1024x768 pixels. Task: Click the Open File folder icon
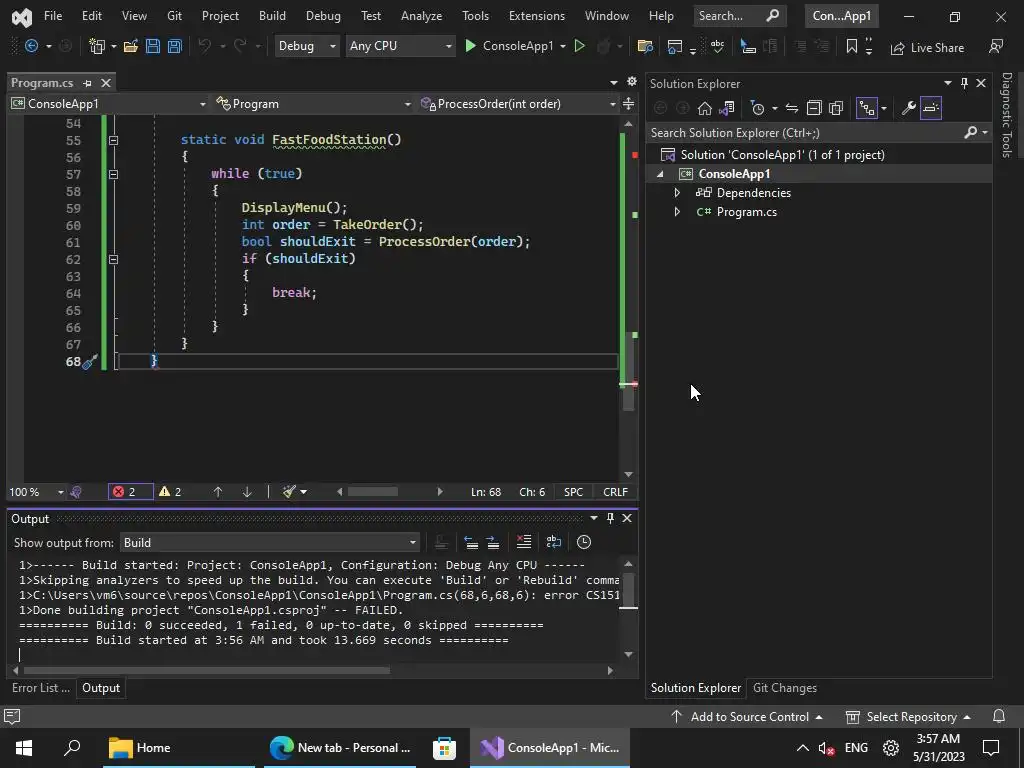[x=131, y=46]
